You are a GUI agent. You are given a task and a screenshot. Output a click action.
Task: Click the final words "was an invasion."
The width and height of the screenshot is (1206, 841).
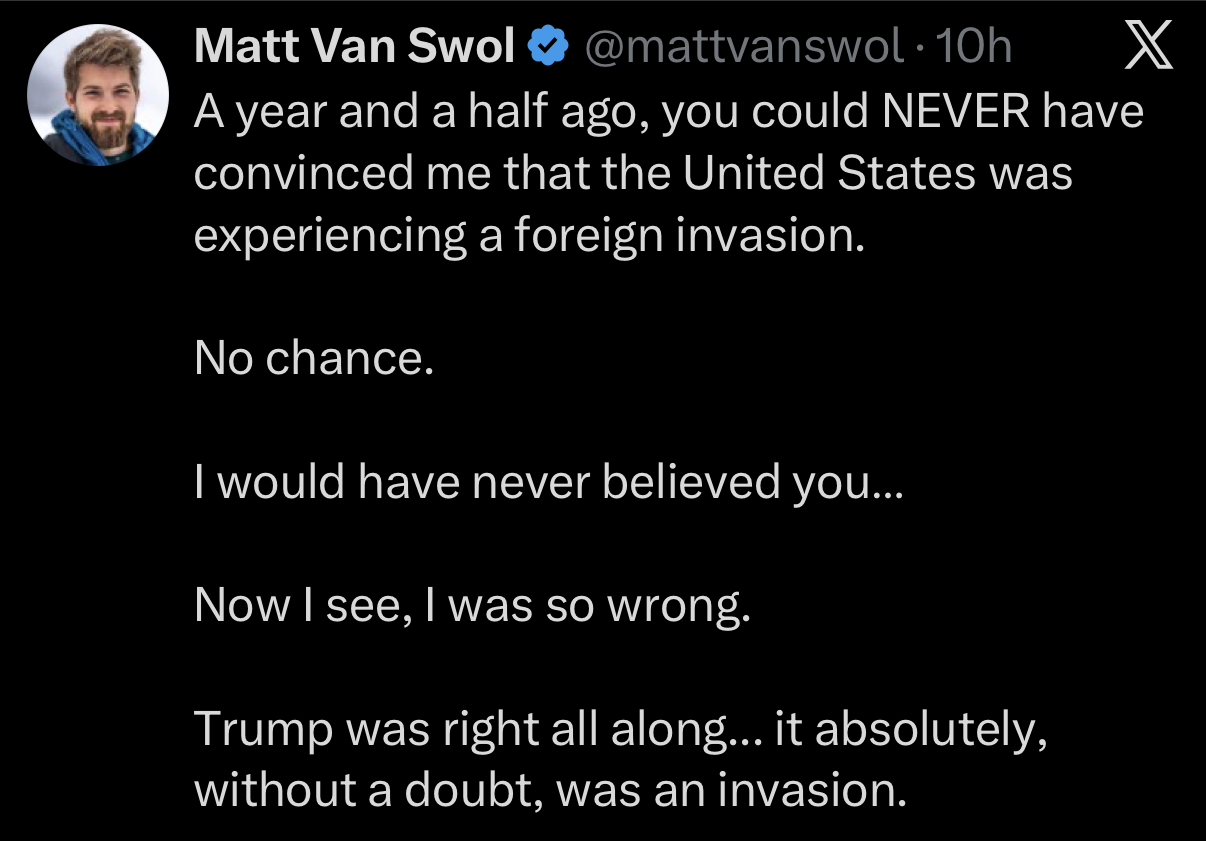pyautogui.click(x=731, y=791)
